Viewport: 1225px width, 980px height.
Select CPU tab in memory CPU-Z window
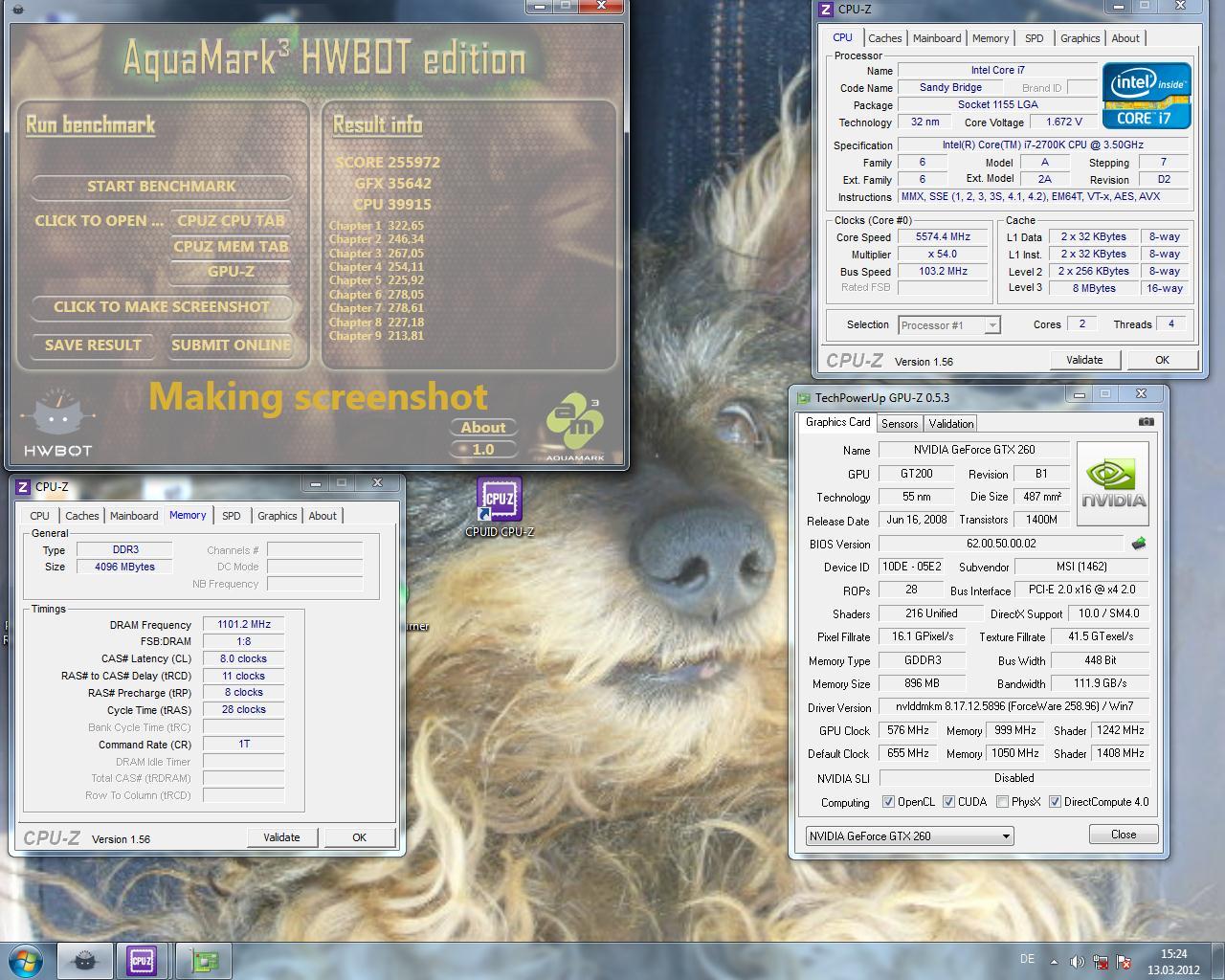click(39, 516)
